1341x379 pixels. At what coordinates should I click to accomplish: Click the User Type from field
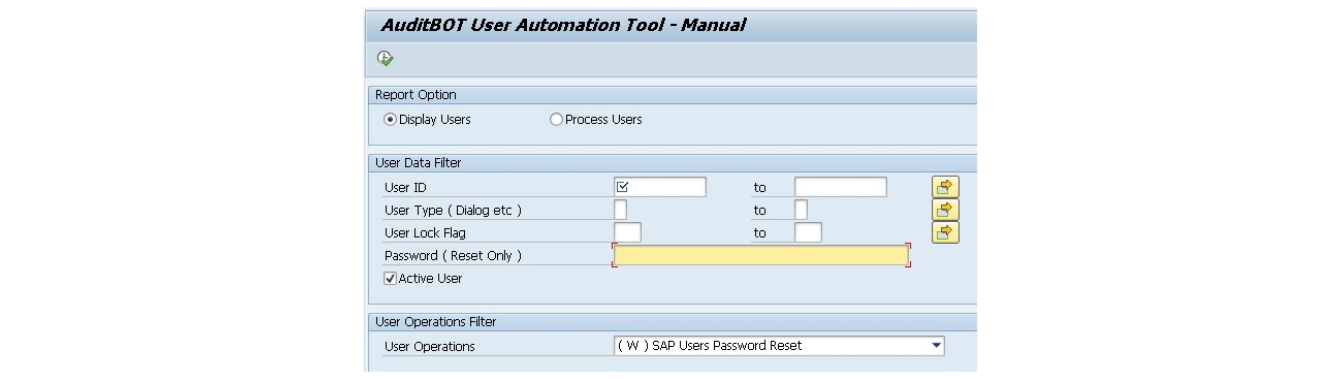[621, 210]
